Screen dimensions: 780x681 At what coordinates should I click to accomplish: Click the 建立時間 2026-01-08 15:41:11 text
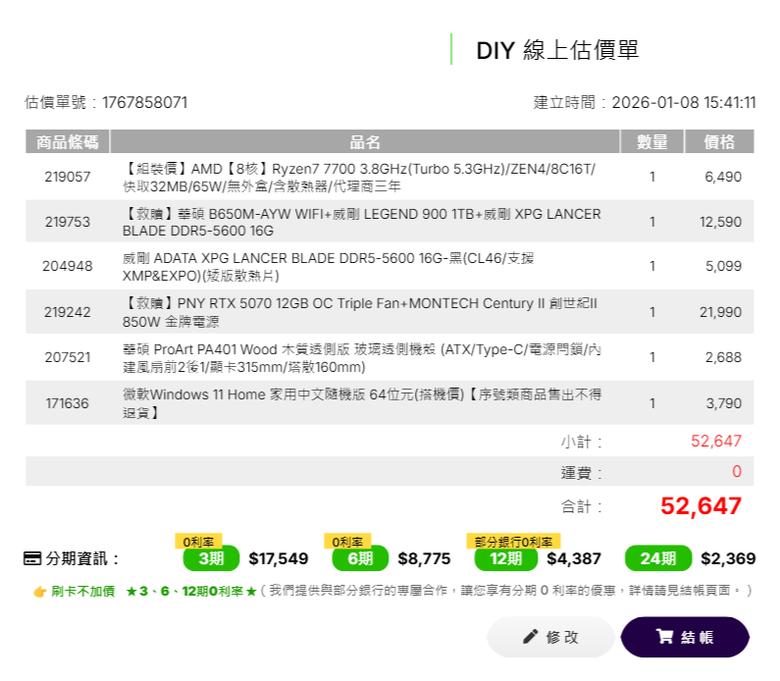point(645,102)
